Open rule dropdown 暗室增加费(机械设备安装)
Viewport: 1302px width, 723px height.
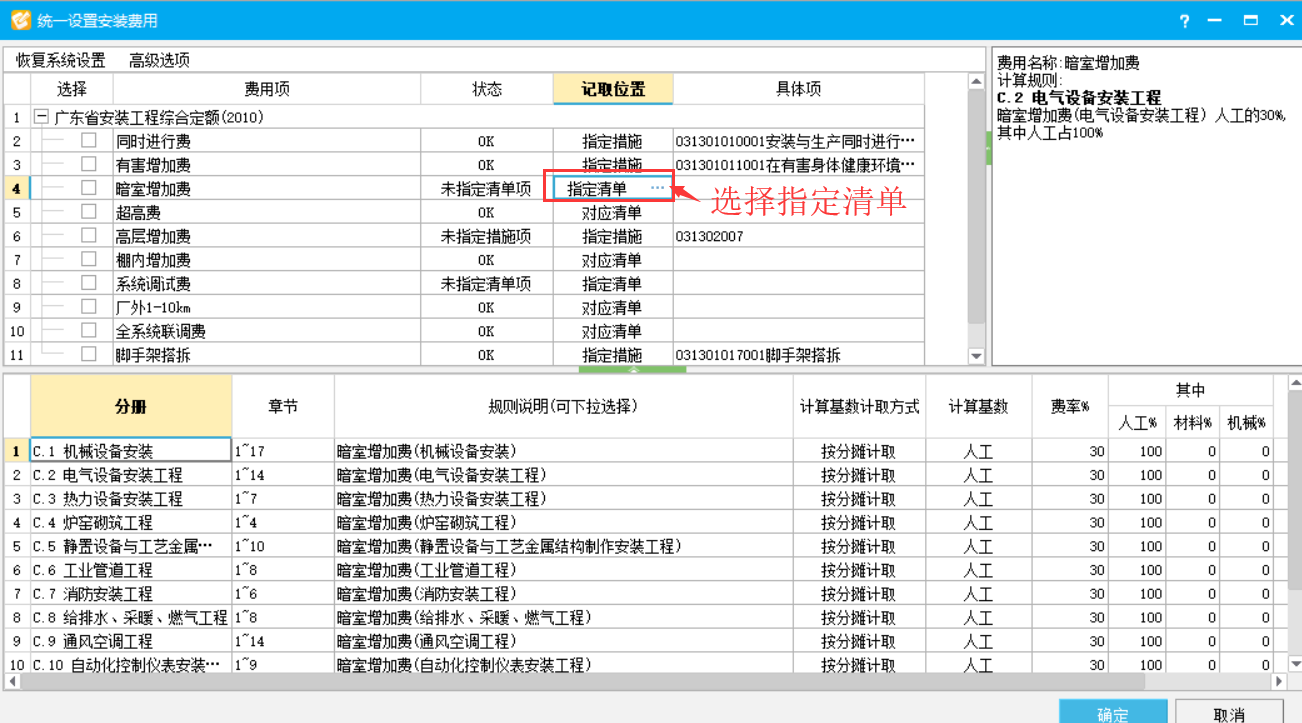click(563, 451)
